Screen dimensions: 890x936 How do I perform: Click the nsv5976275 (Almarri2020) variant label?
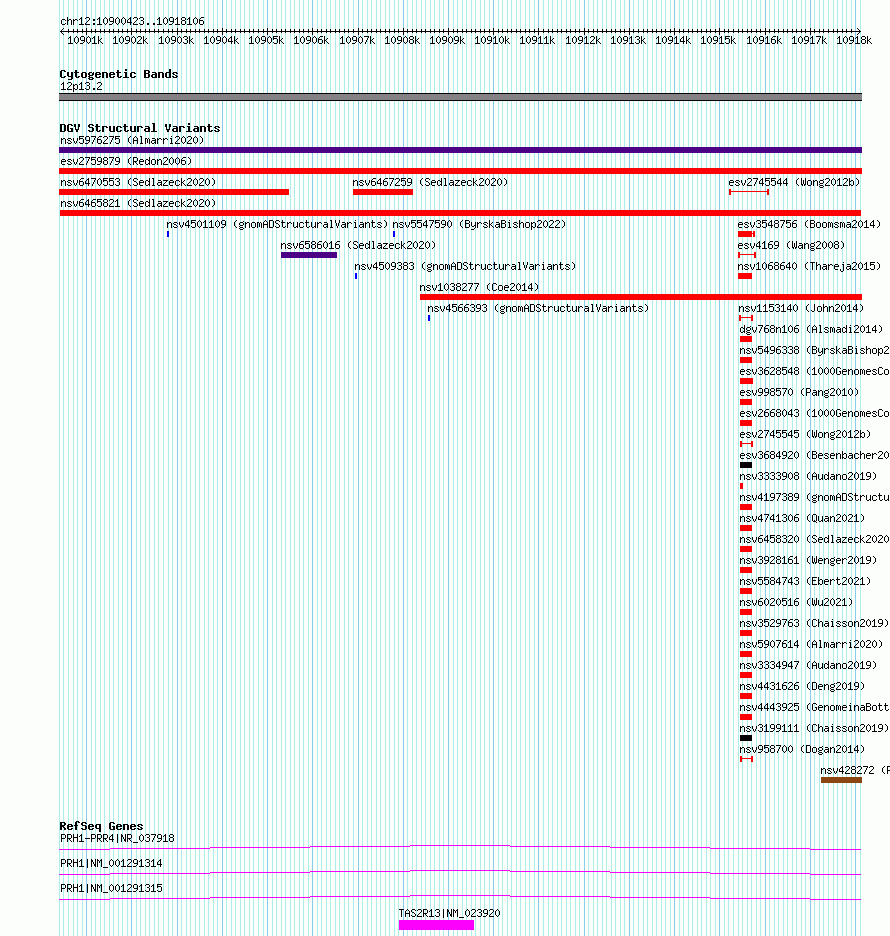click(132, 140)
